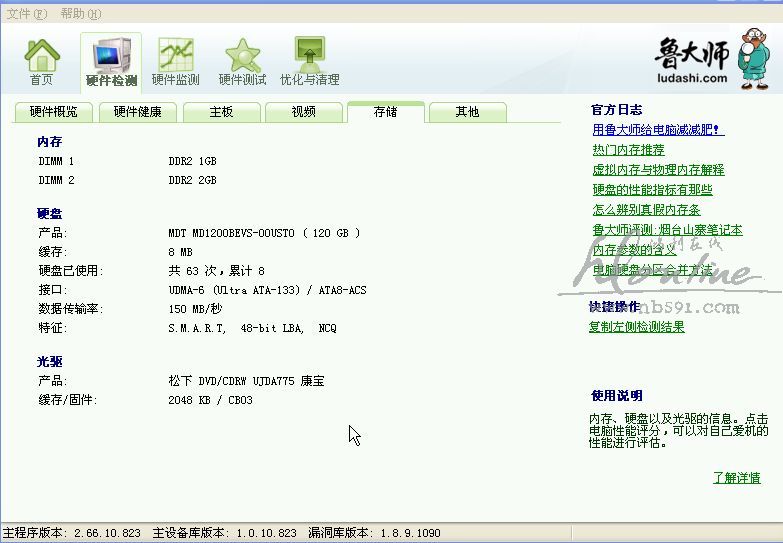This screenshot has height=543, width=783.
Task: Go to the 首页 home icon
Action: click(42, 61)
